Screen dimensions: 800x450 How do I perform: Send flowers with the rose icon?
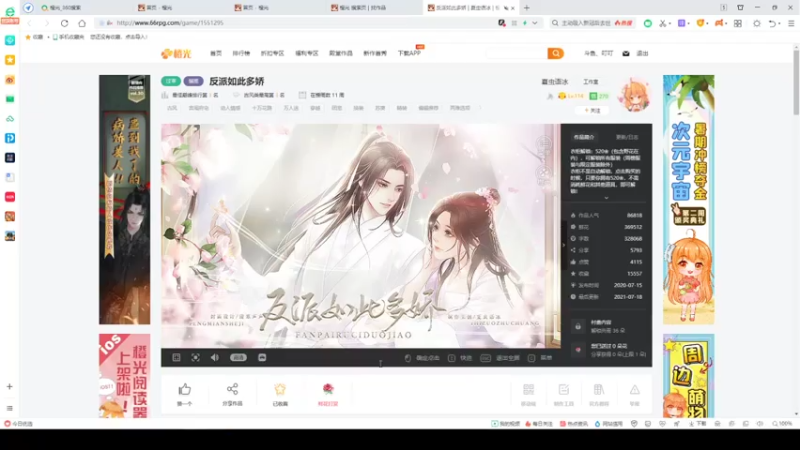(328, 389)
